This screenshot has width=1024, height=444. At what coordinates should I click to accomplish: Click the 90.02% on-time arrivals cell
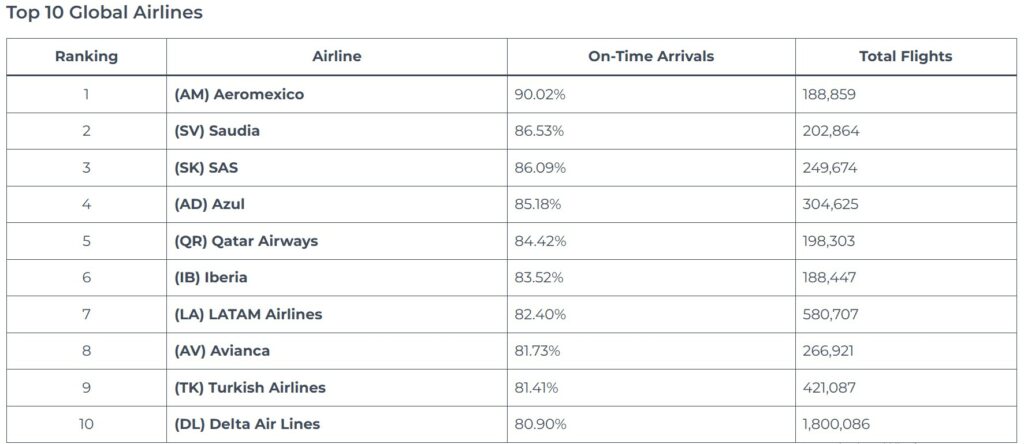(539, 94)
